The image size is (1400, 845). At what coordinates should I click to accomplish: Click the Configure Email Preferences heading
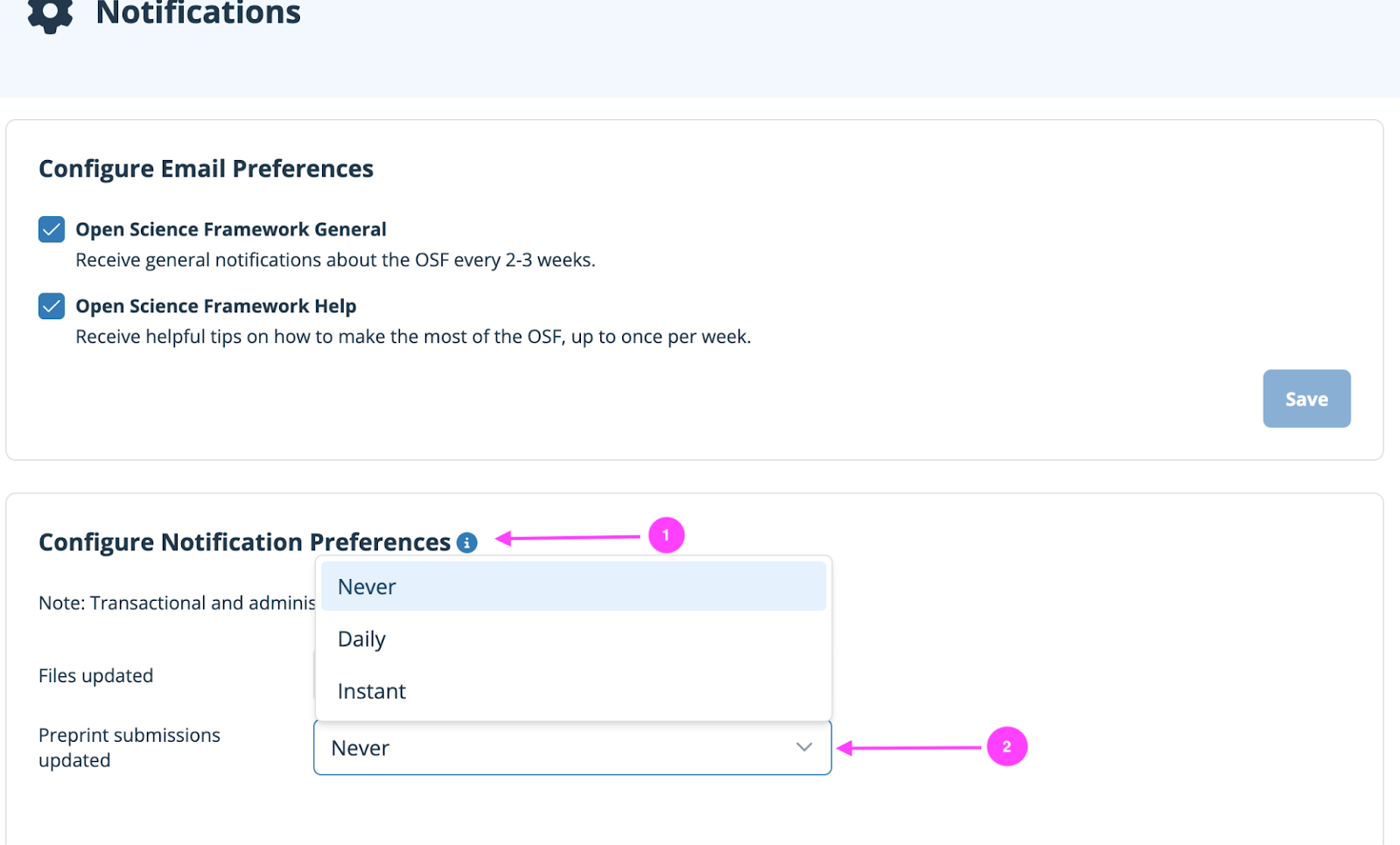click(x=206, y=169)
